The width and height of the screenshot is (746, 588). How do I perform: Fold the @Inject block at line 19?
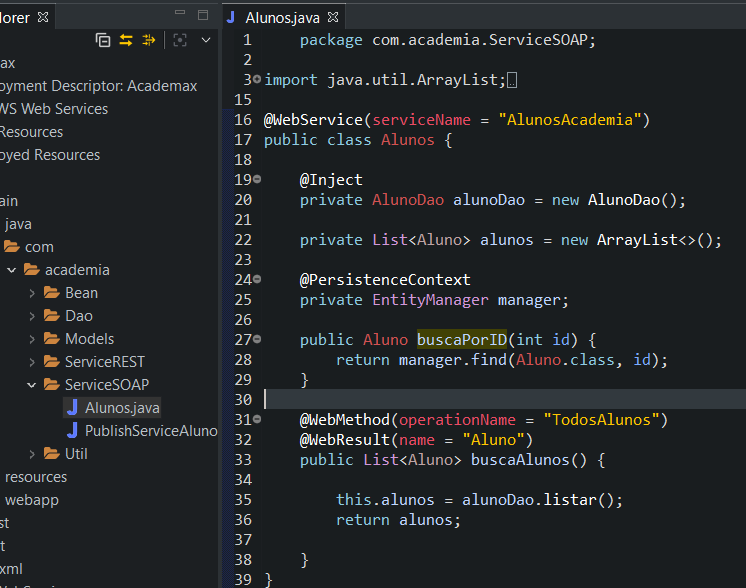click(257, 179)
